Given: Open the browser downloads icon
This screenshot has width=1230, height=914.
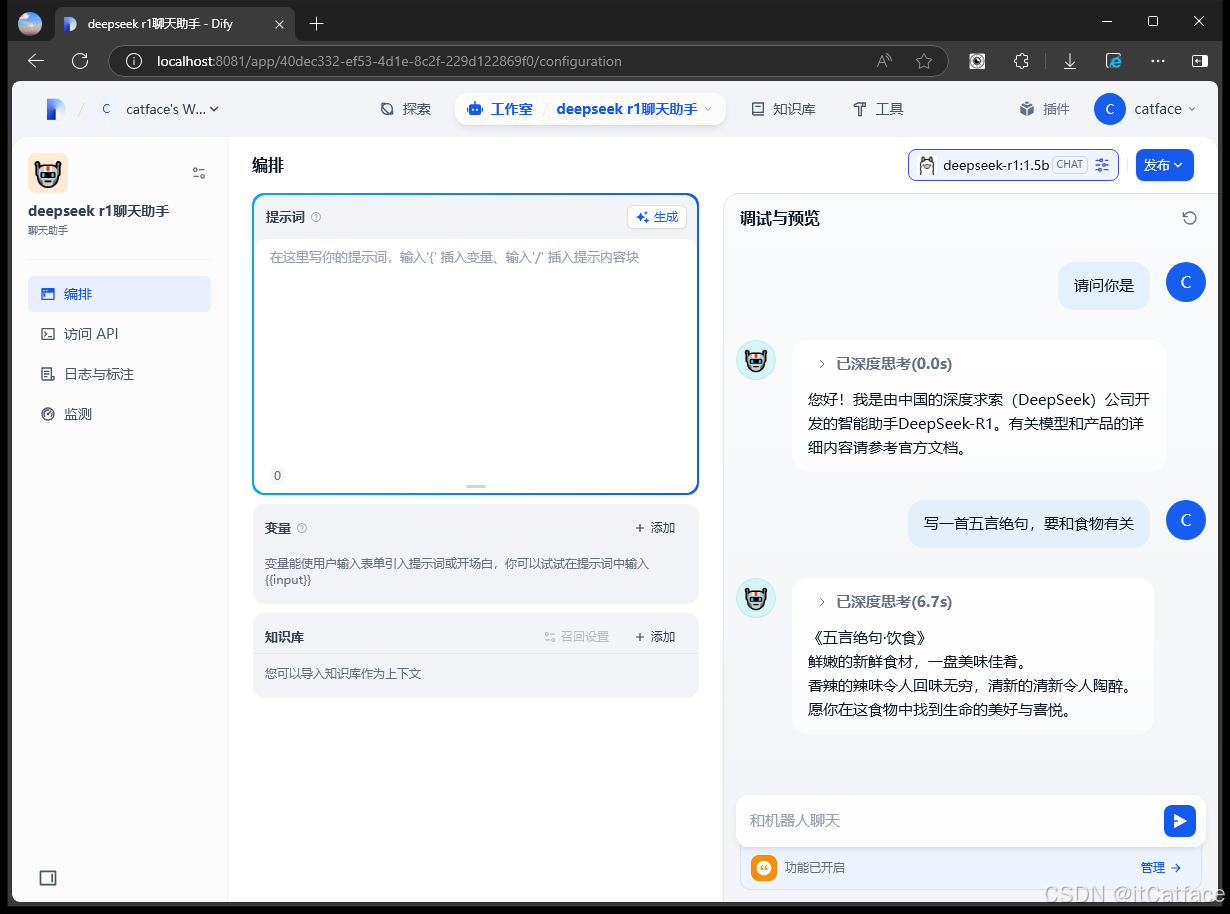Looking at the screenshot, I should coord(1069,61).
